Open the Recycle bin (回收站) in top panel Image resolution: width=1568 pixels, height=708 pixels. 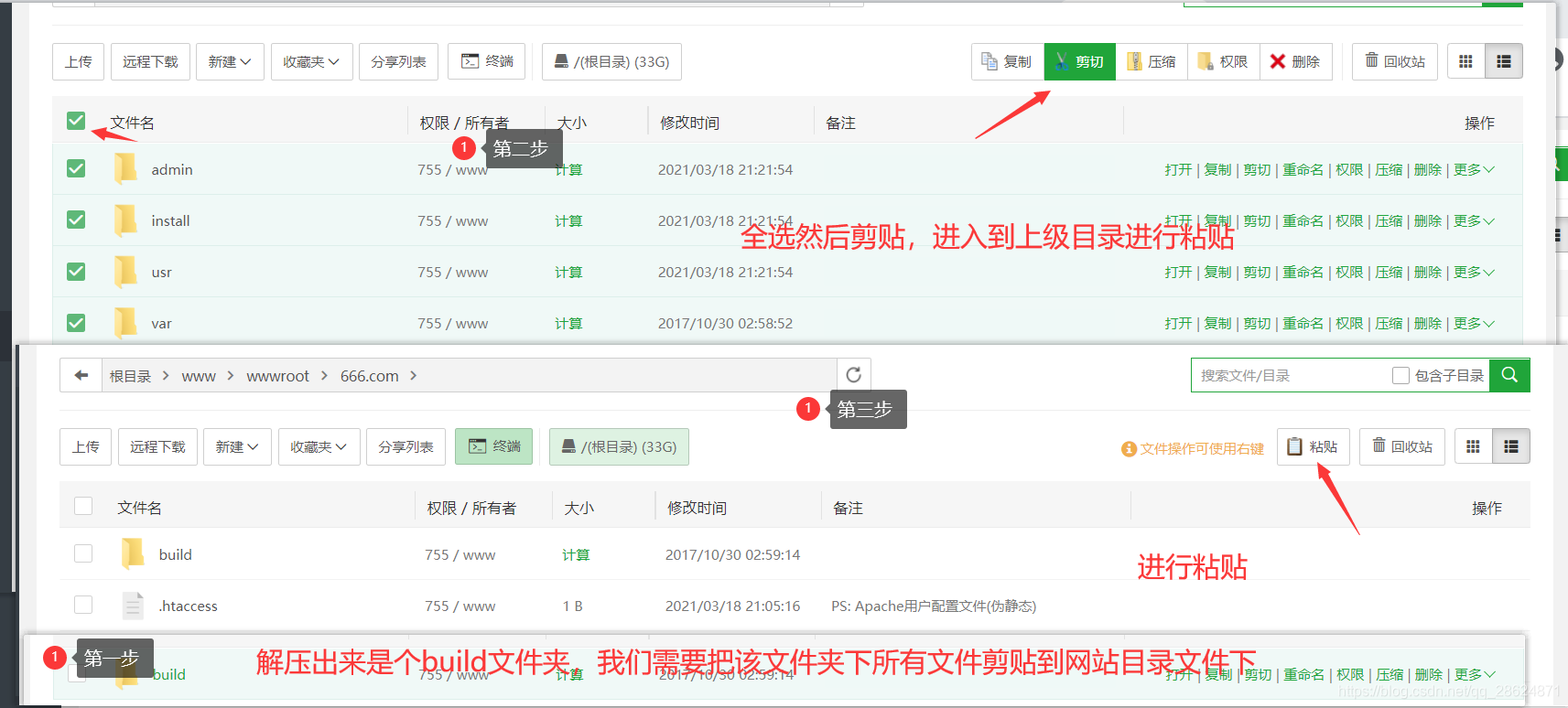1395,61
